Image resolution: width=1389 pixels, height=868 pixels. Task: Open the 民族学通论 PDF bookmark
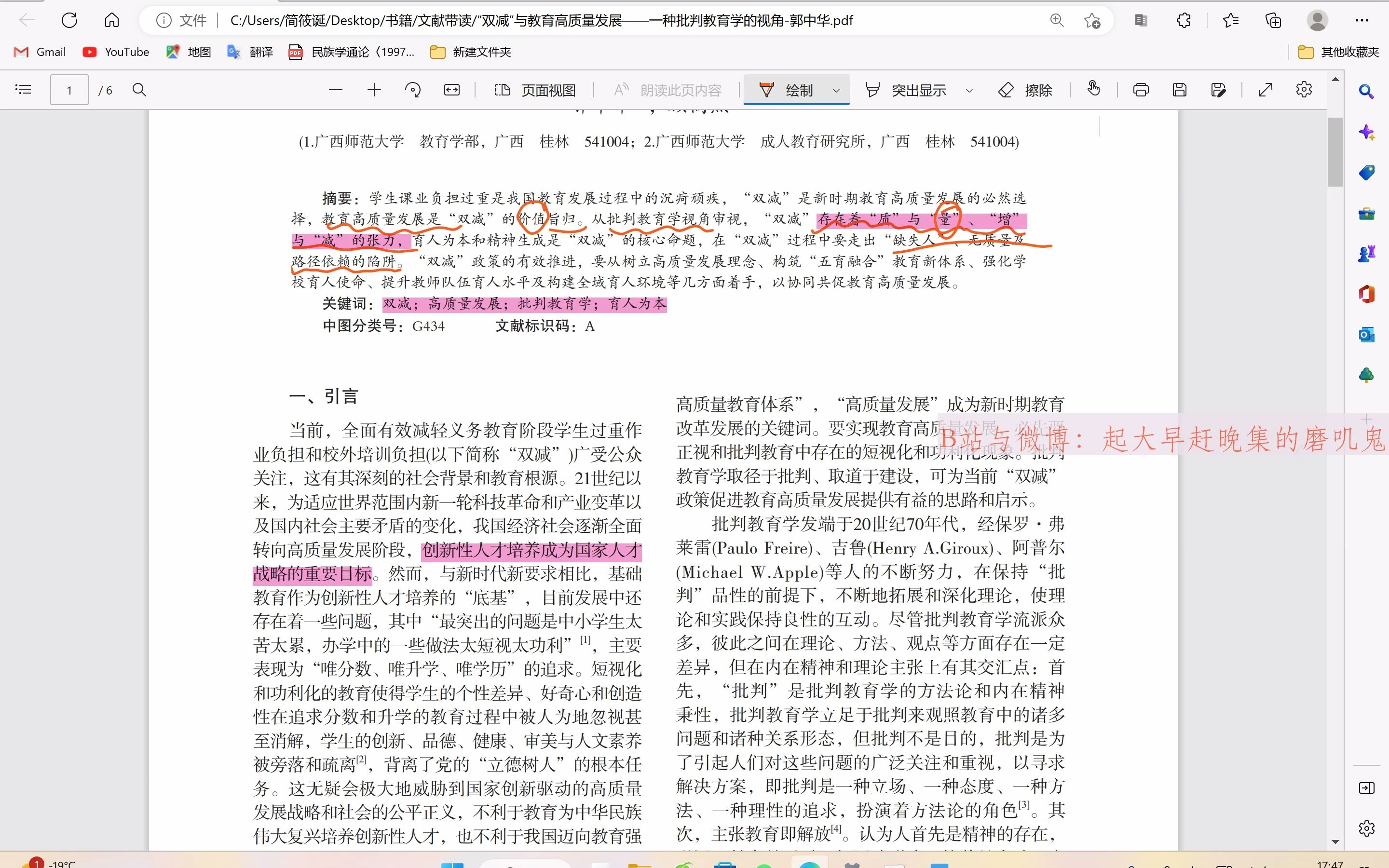coord(351,52)
